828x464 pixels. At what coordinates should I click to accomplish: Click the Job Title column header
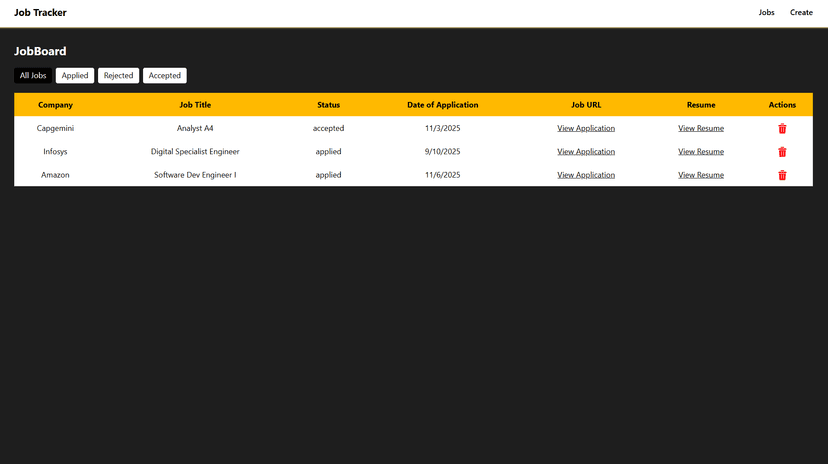(195, 105)
